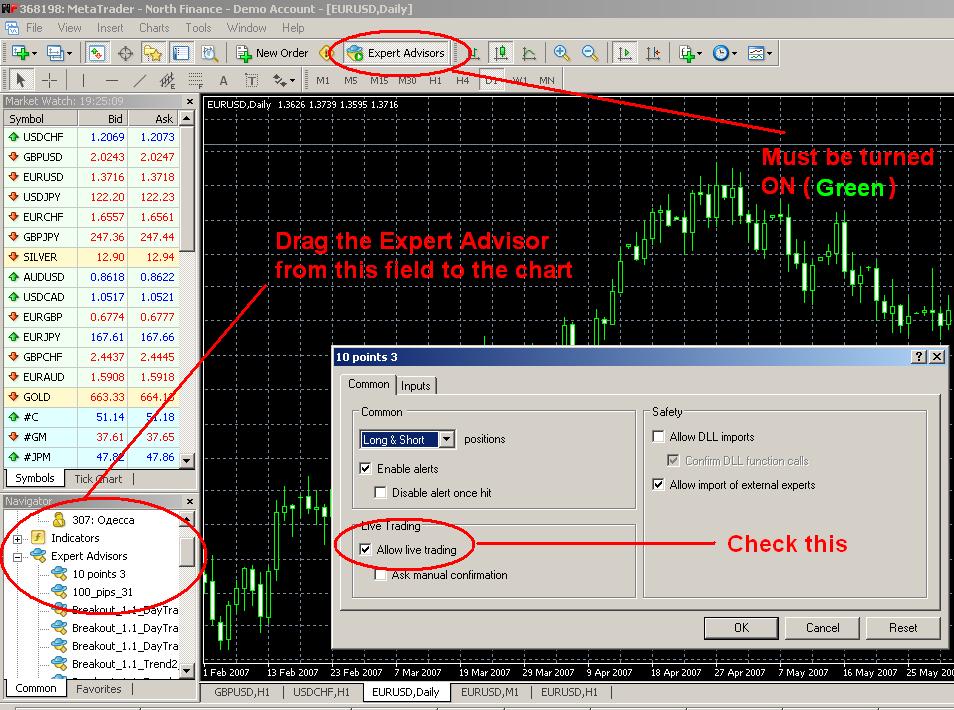Image resolution: width=954 pixels, height=710 pixels.
Task: Close the Navigator panel
Action: 190,501
